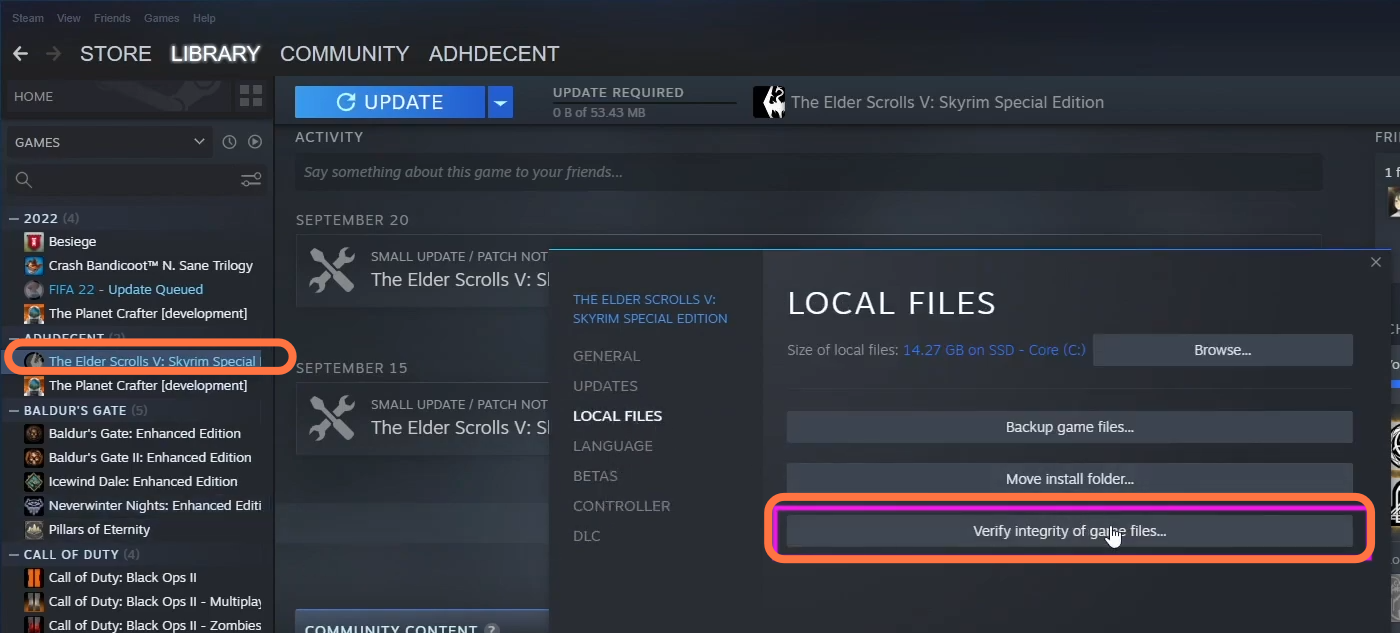Click Call of Duty Black Ops II icon
1400x633 pixels.
(34, 577)
